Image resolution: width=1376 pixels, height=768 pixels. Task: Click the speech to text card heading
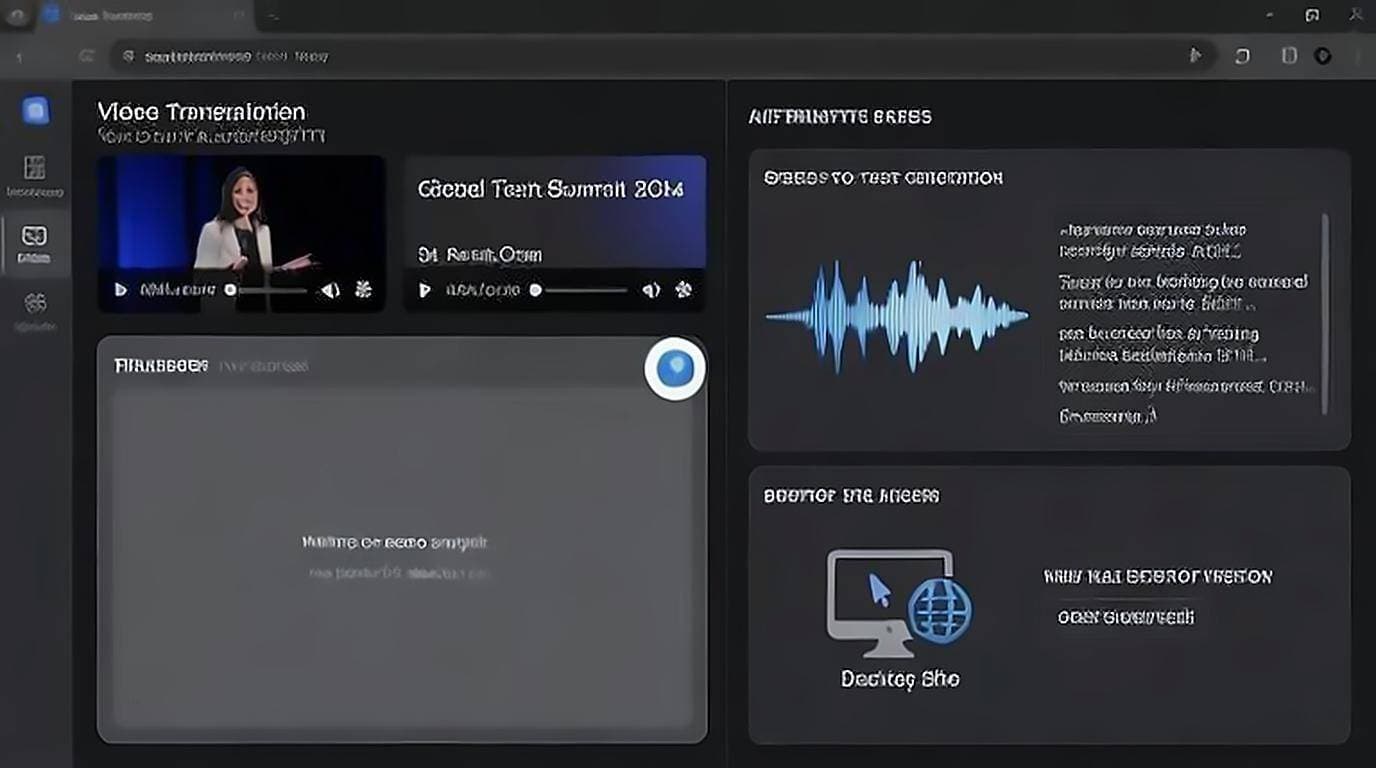883,178
